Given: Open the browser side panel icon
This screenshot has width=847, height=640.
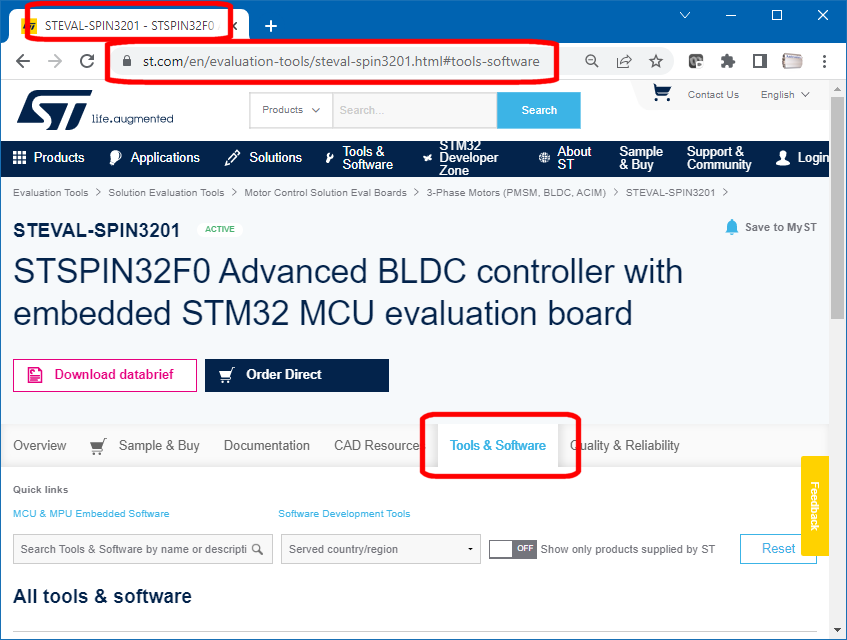Looking at the screenshot, I should click(x=760, y=61).
